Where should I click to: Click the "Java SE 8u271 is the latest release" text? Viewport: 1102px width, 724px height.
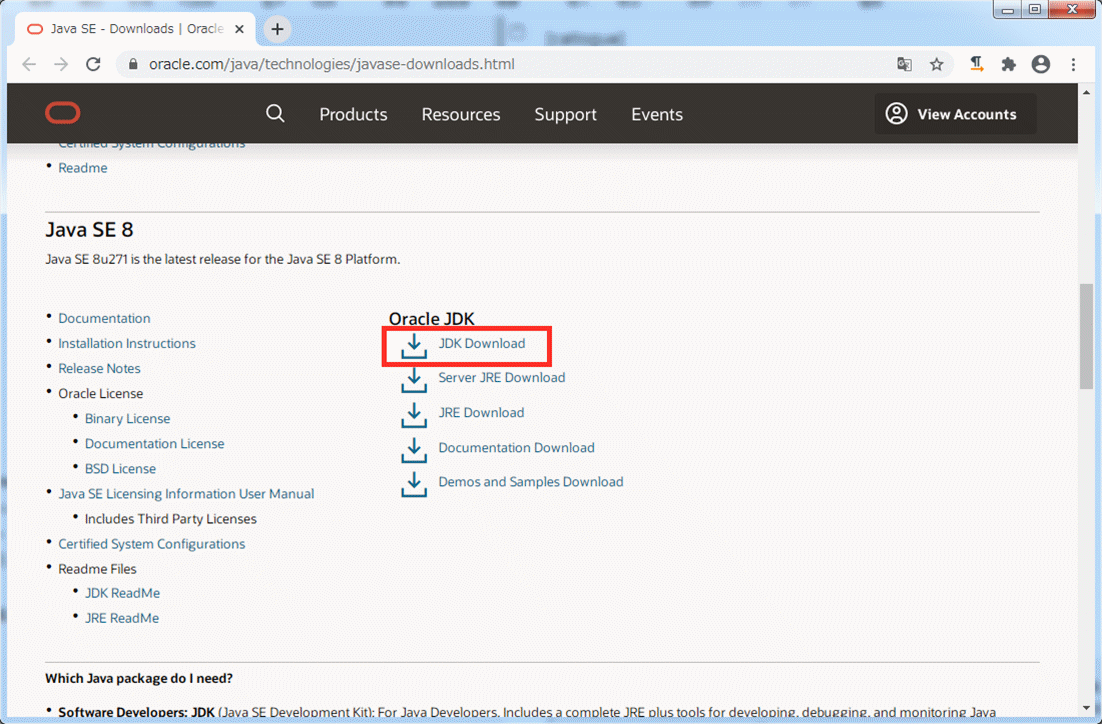pyautogui.click(x=223, y=259)
